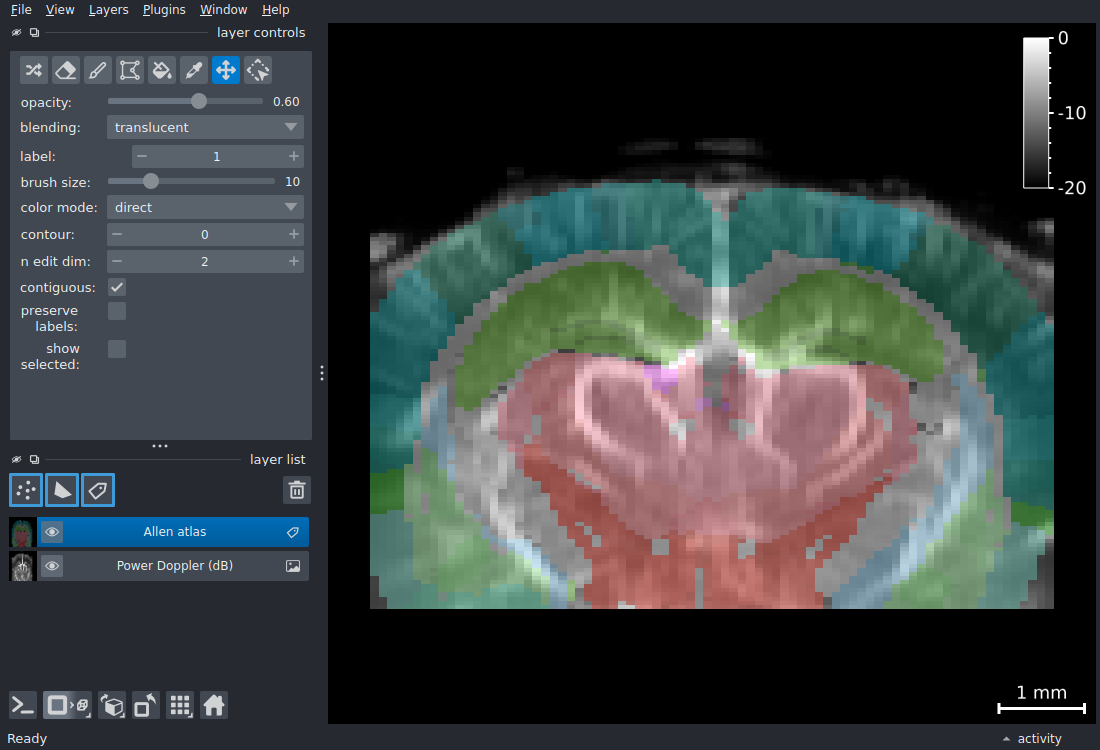Add a new points layer

pos(26,490)
